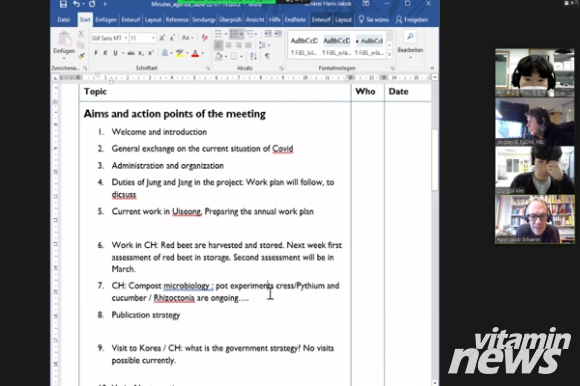Screen dimensions: 580x386
Task: Open text effects (outlined blue A)
Action: [x=165, y=53]
